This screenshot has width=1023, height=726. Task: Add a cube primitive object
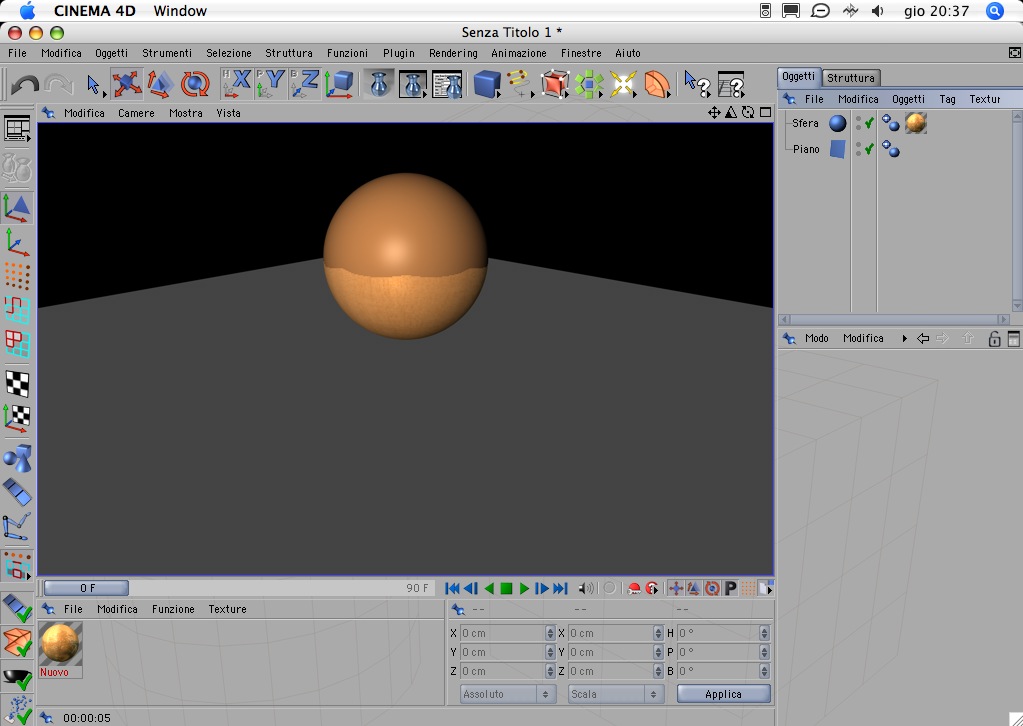coord(487,84)
